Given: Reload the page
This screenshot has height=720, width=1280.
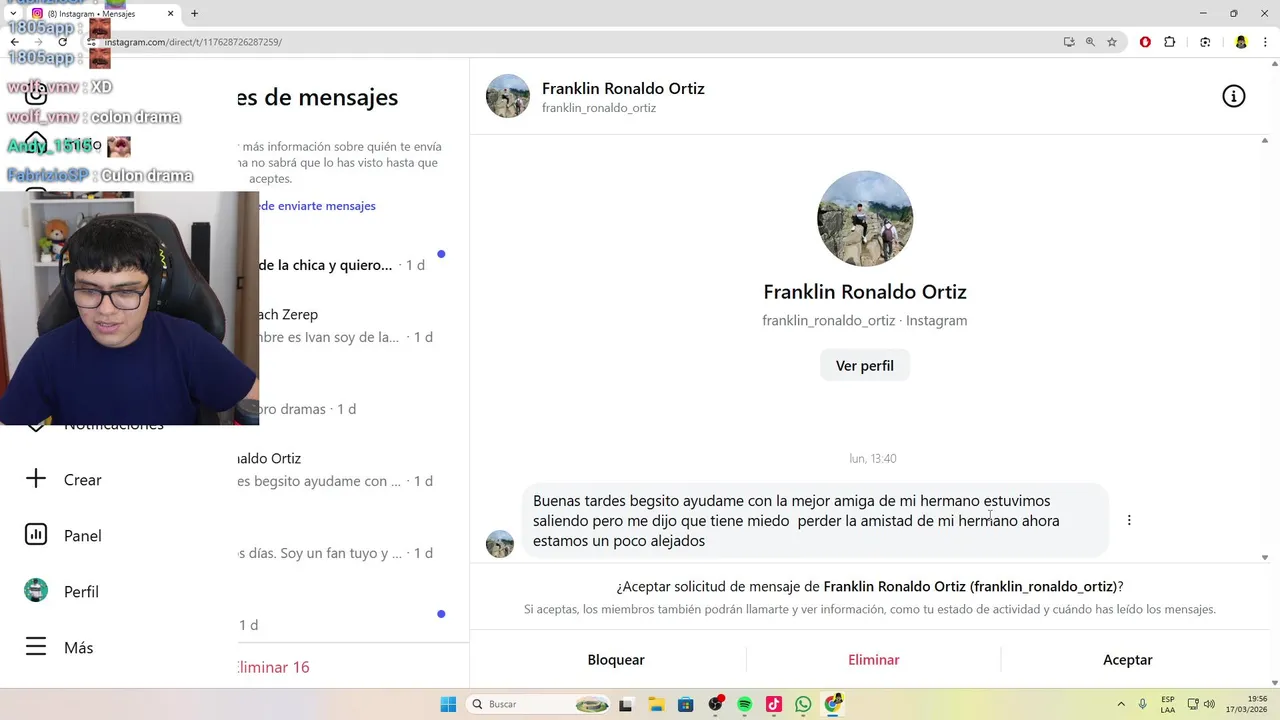Looking at the screenshot, I should tap(63, 42).
